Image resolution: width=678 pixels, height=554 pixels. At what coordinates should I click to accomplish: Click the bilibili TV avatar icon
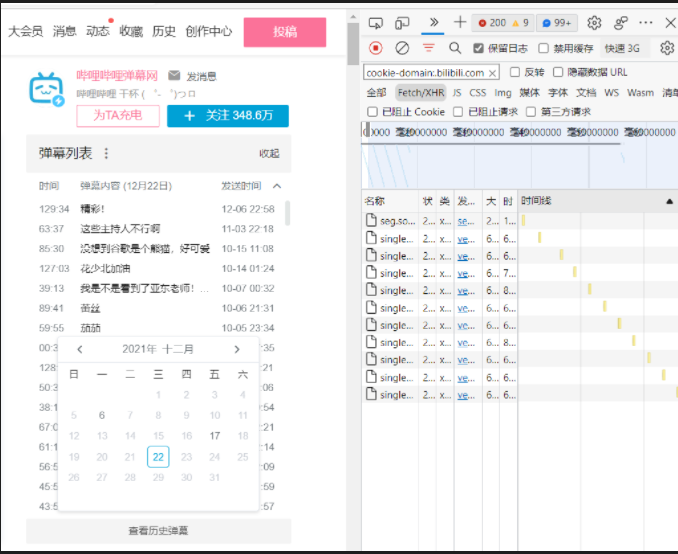point(47,89)
